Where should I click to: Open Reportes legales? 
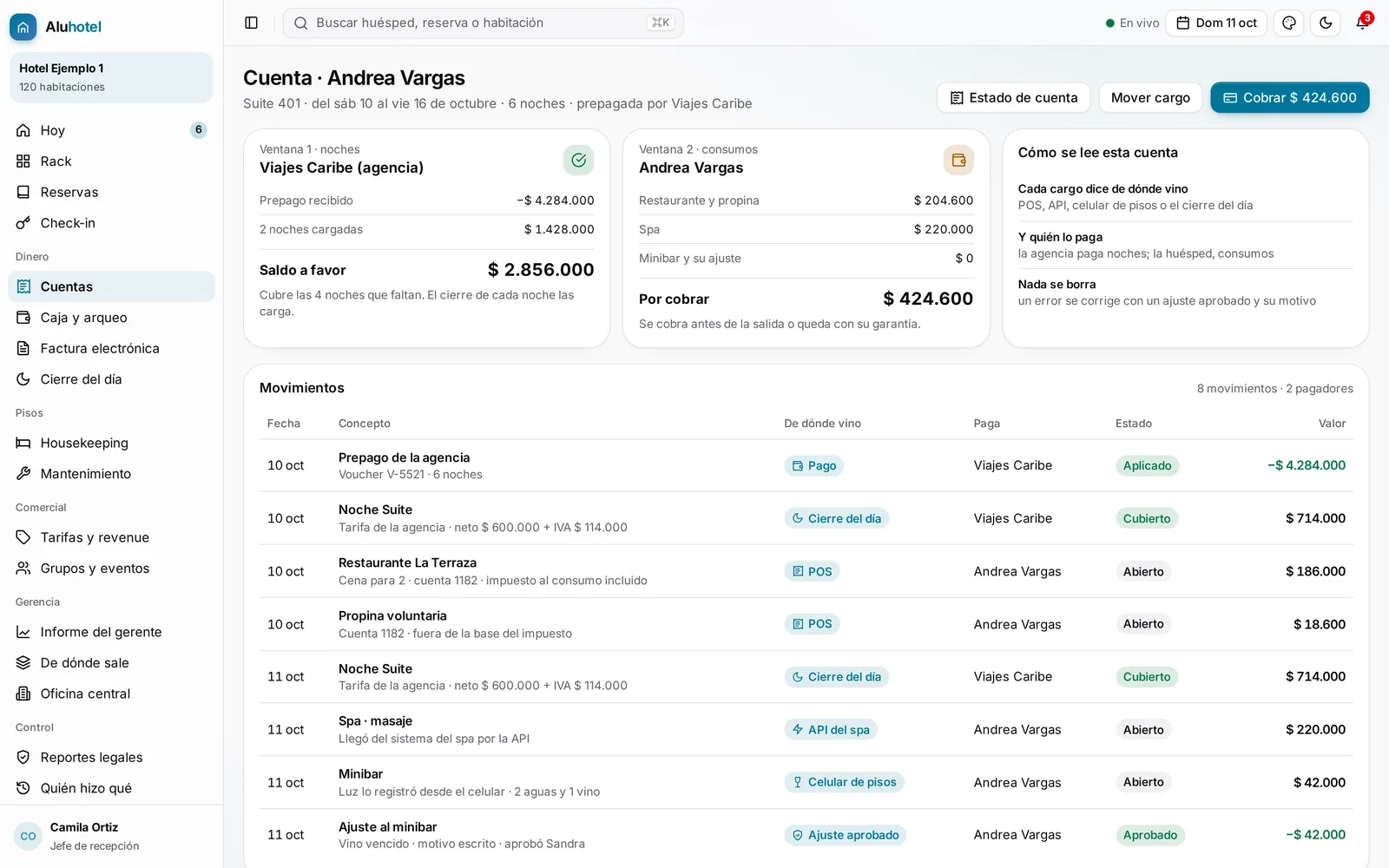111,757
